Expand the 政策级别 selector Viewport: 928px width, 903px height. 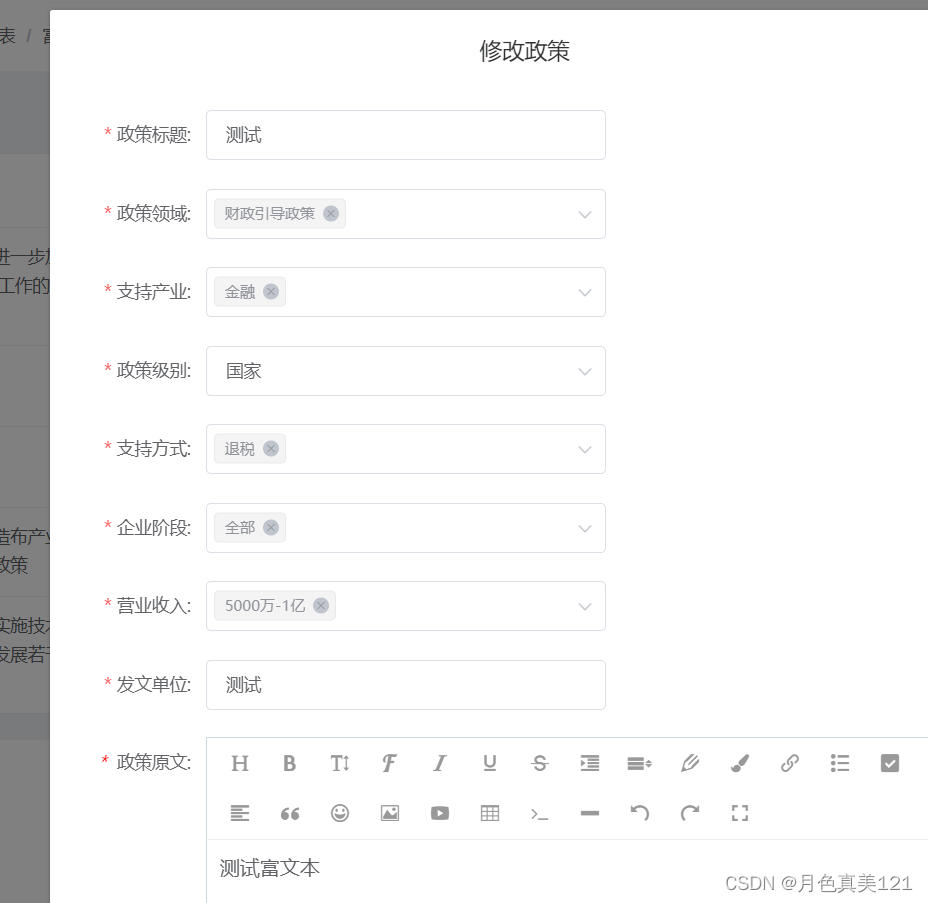point(584,370)
